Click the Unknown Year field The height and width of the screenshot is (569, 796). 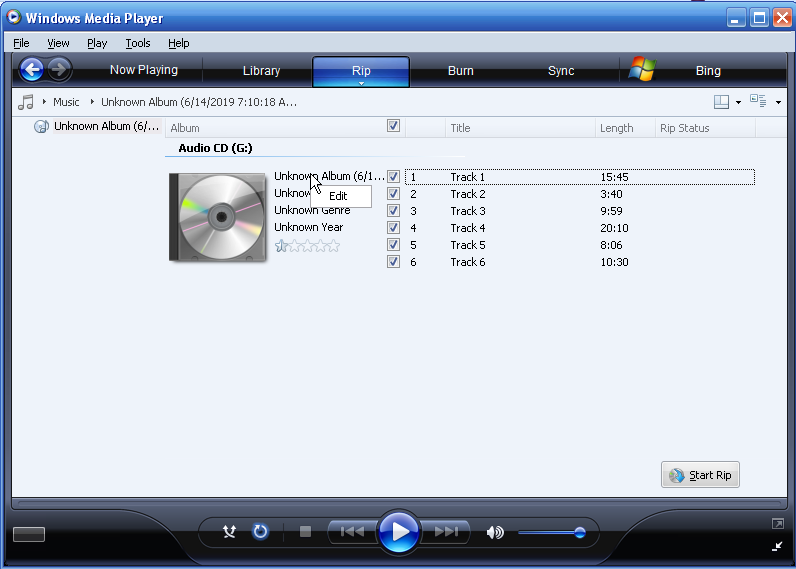pyautogui.click(x=308, y=227)
